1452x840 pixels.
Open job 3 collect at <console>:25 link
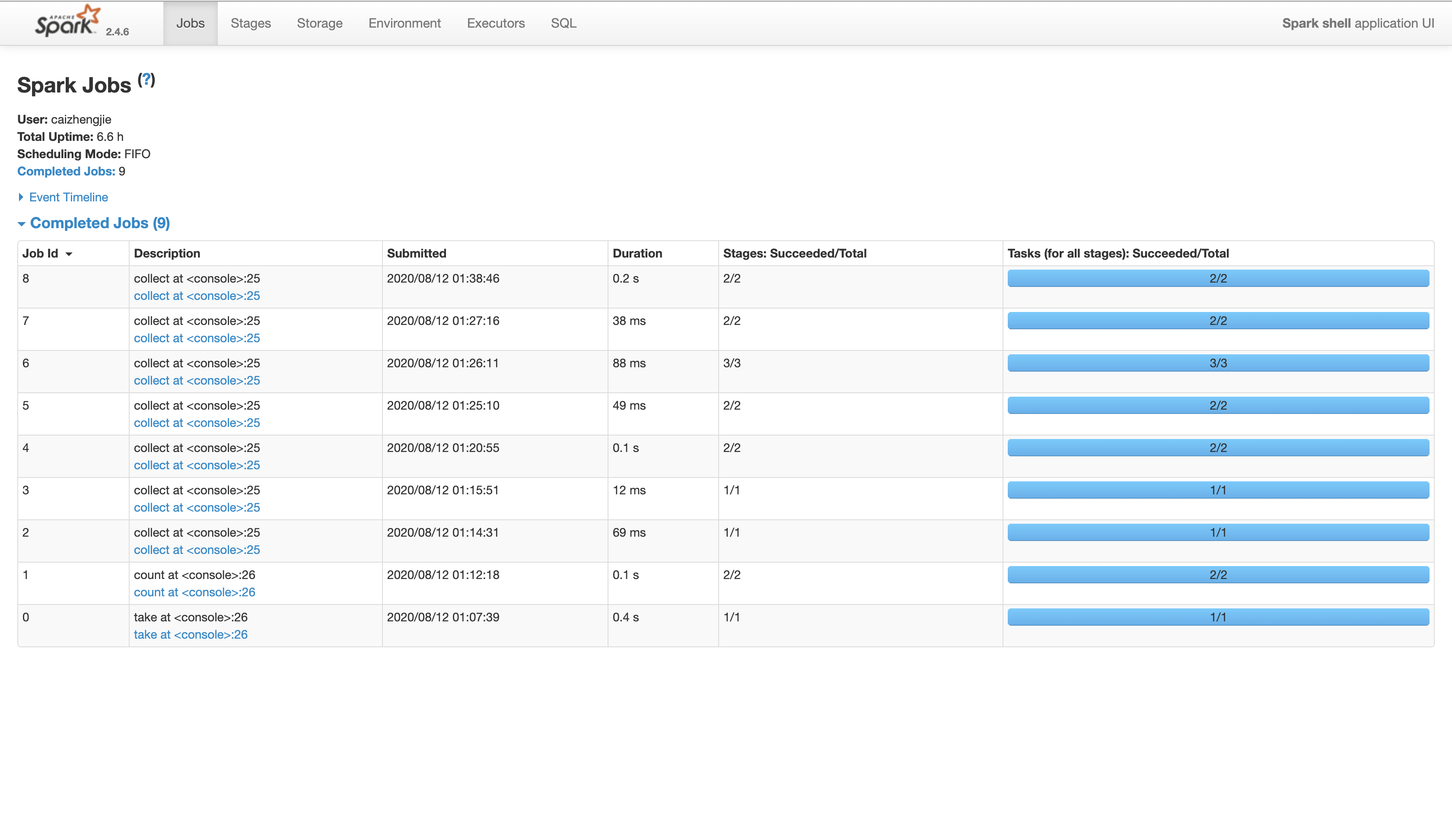click(x=197, y=508)
